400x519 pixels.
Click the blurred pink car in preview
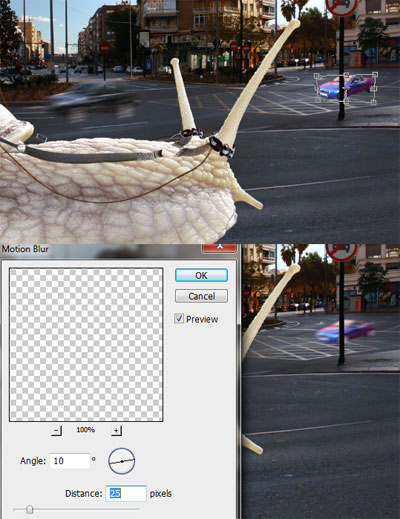click(x=345, y=332)
